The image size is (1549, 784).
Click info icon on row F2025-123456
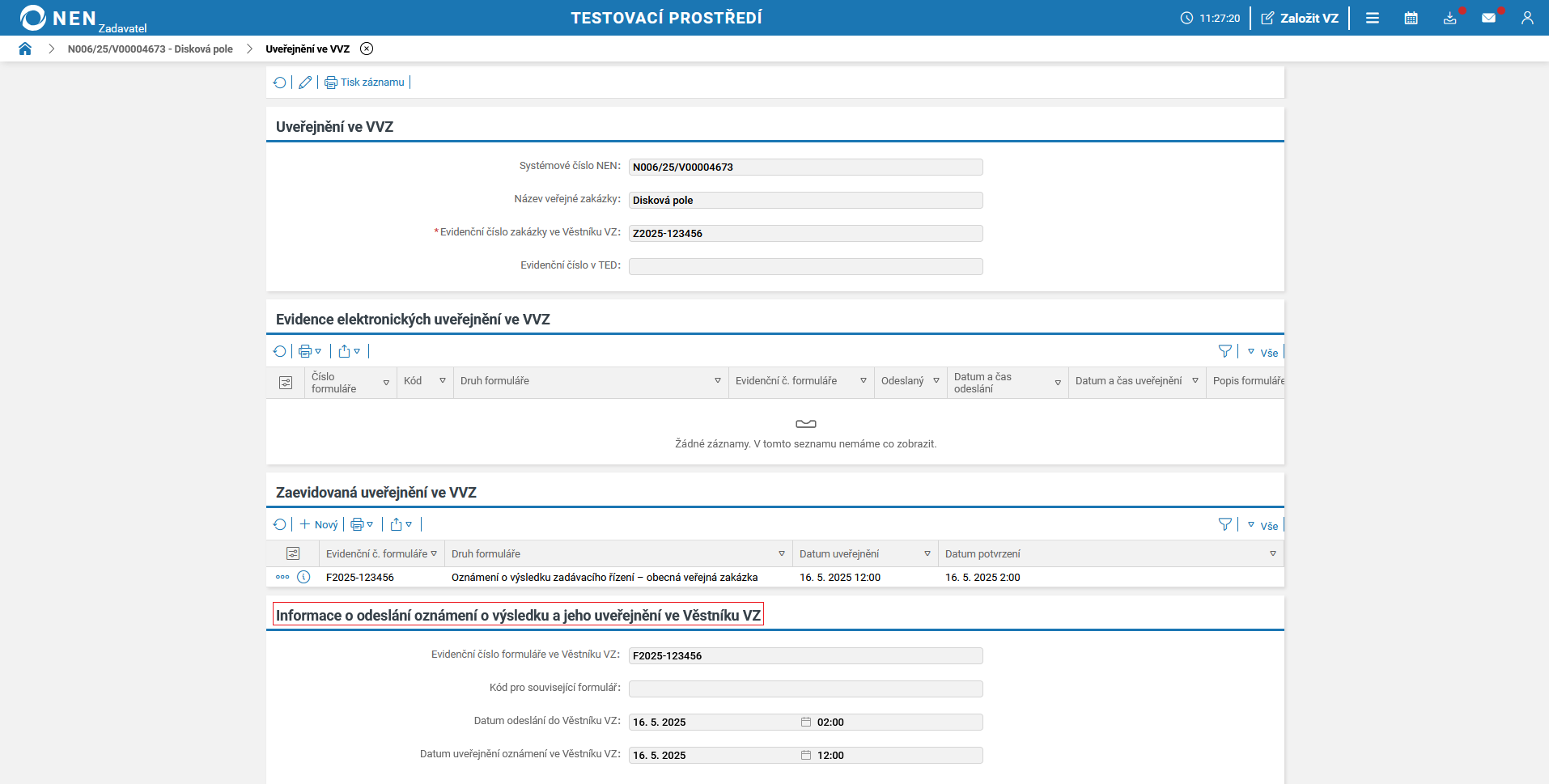pos(303,577)
